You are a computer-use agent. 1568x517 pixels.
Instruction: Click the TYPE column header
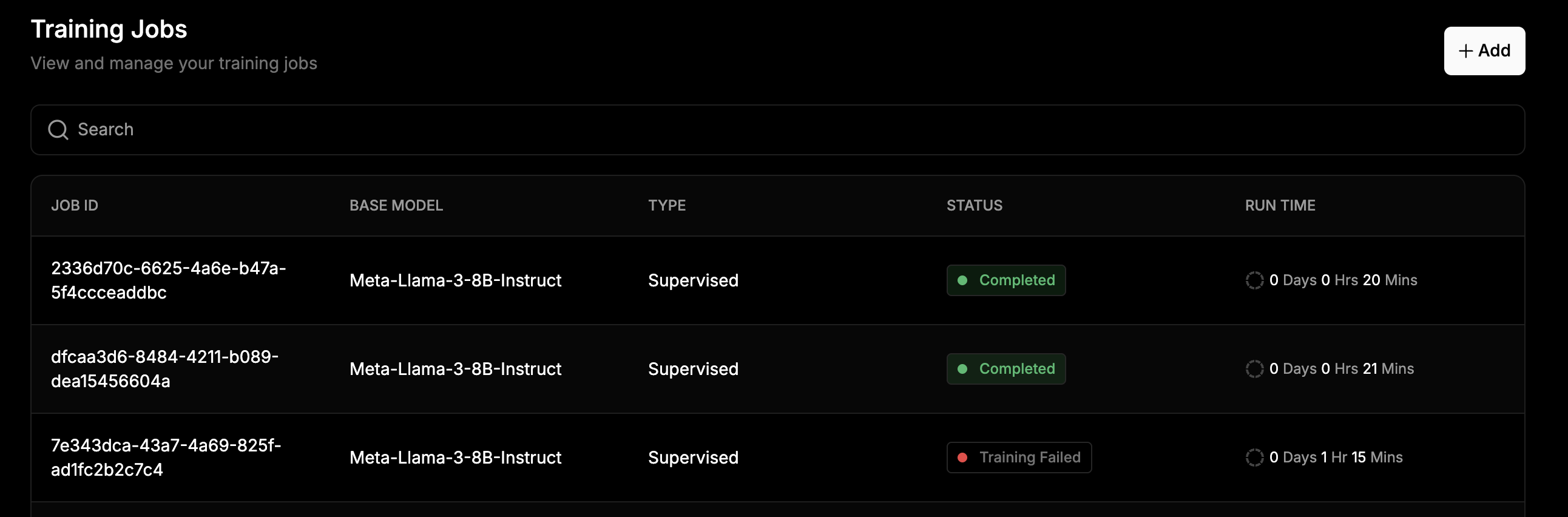pos(666,206)
